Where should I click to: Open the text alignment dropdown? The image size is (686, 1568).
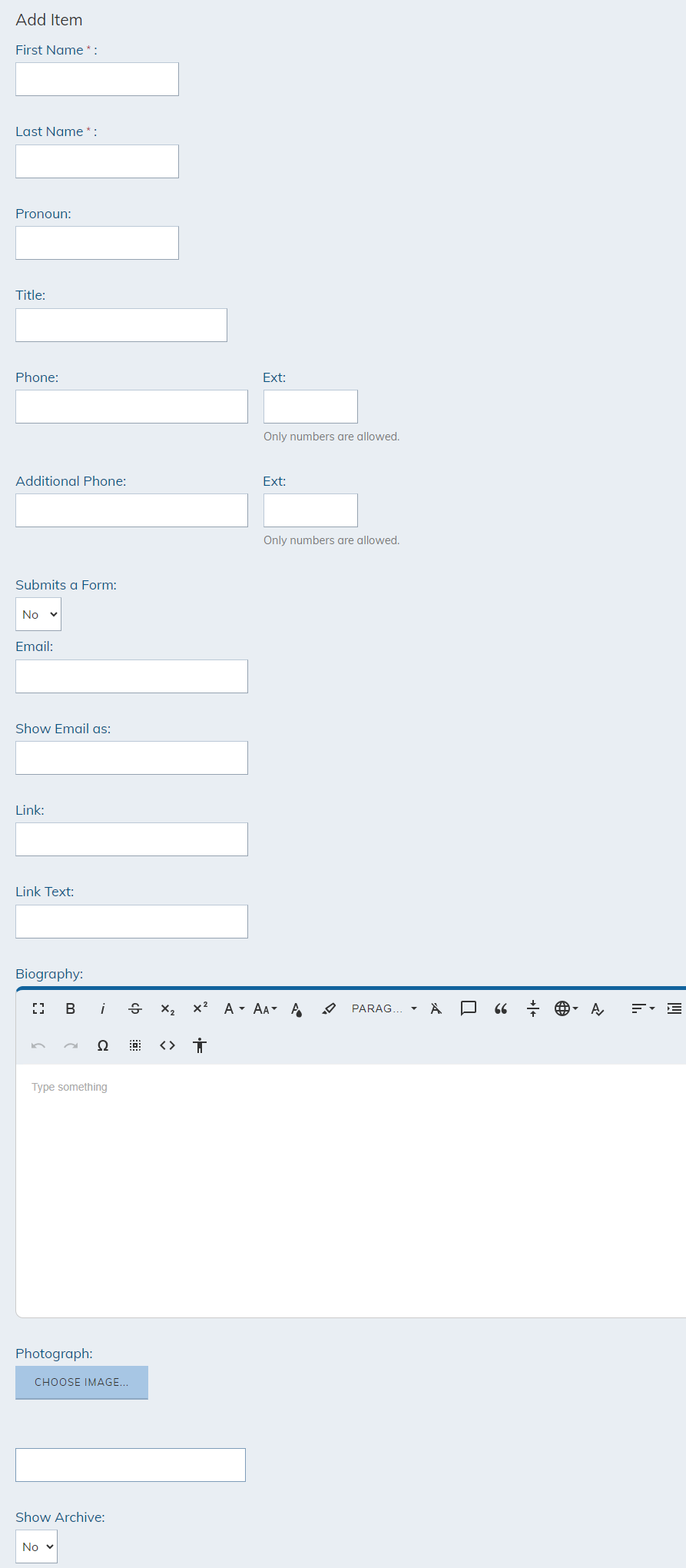(643, 1008)
